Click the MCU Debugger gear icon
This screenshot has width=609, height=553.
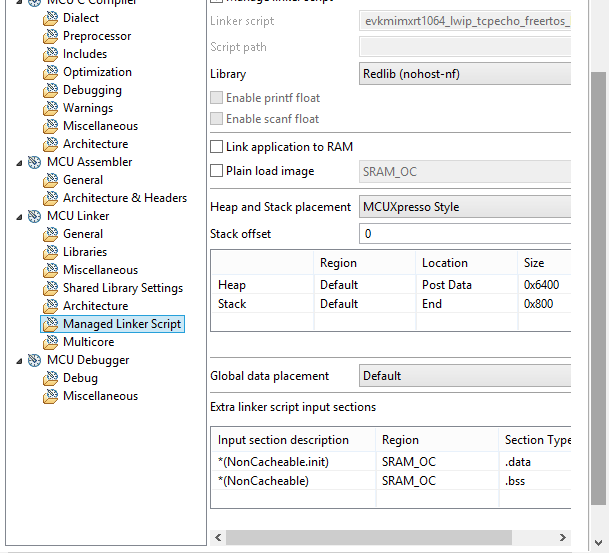tap(35, 360)
